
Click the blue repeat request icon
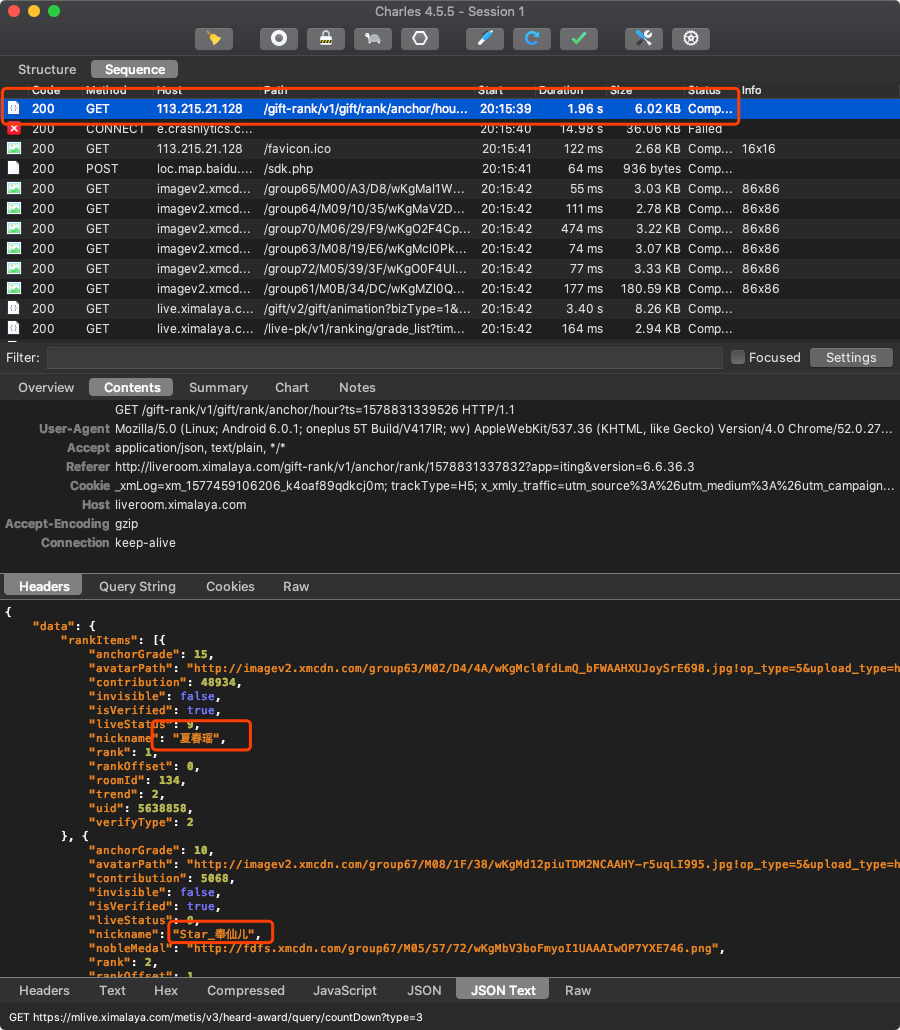click(531, 38)
